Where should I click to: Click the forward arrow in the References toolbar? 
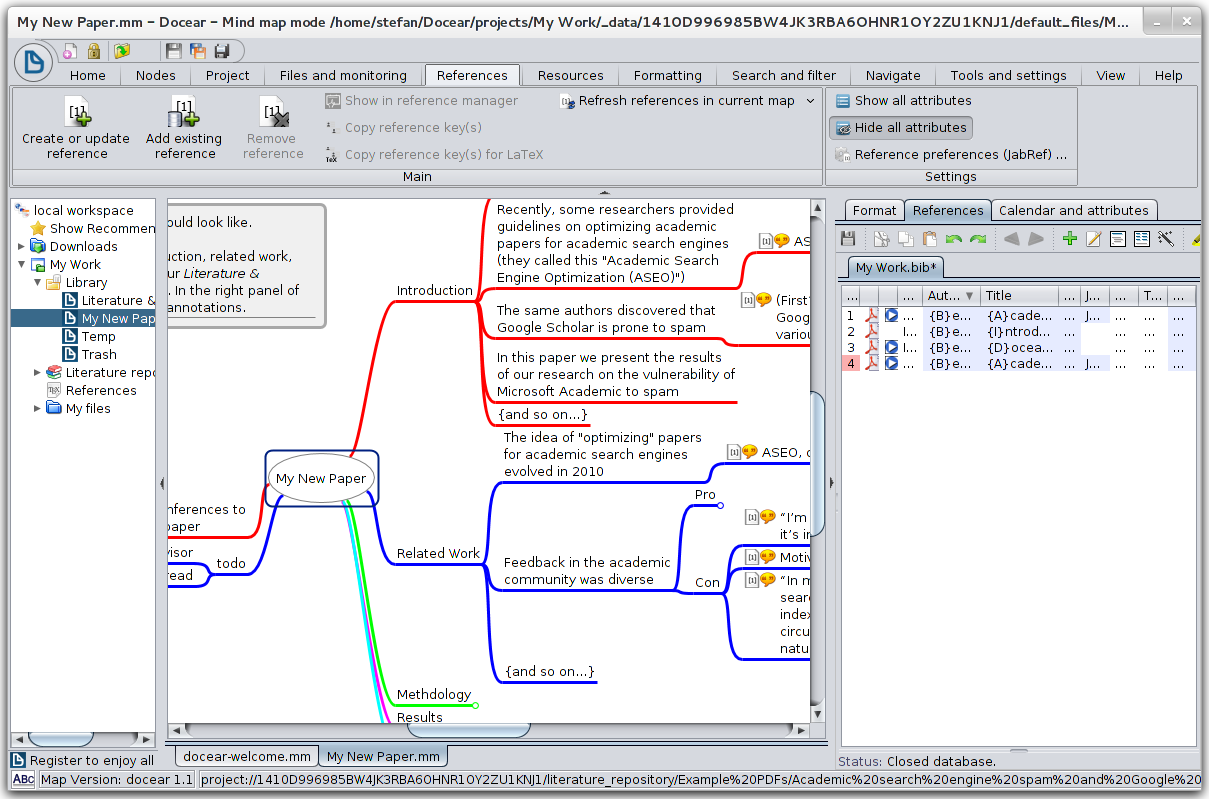(x=1035, y=239)
